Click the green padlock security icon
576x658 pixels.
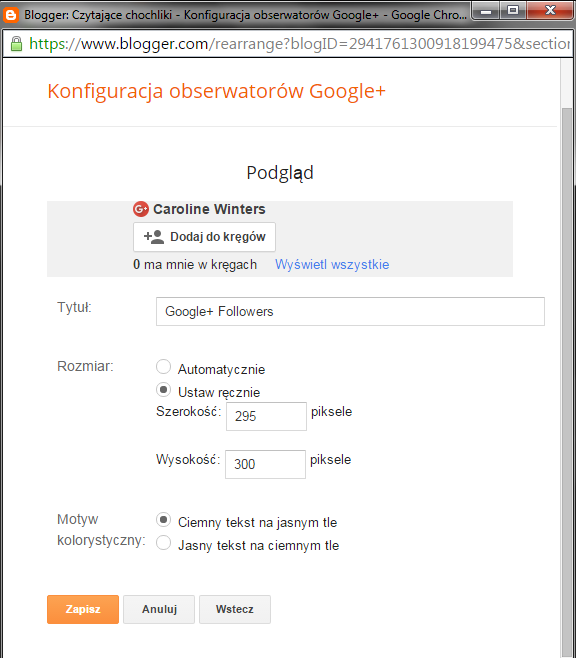click(x=16, y=44)
